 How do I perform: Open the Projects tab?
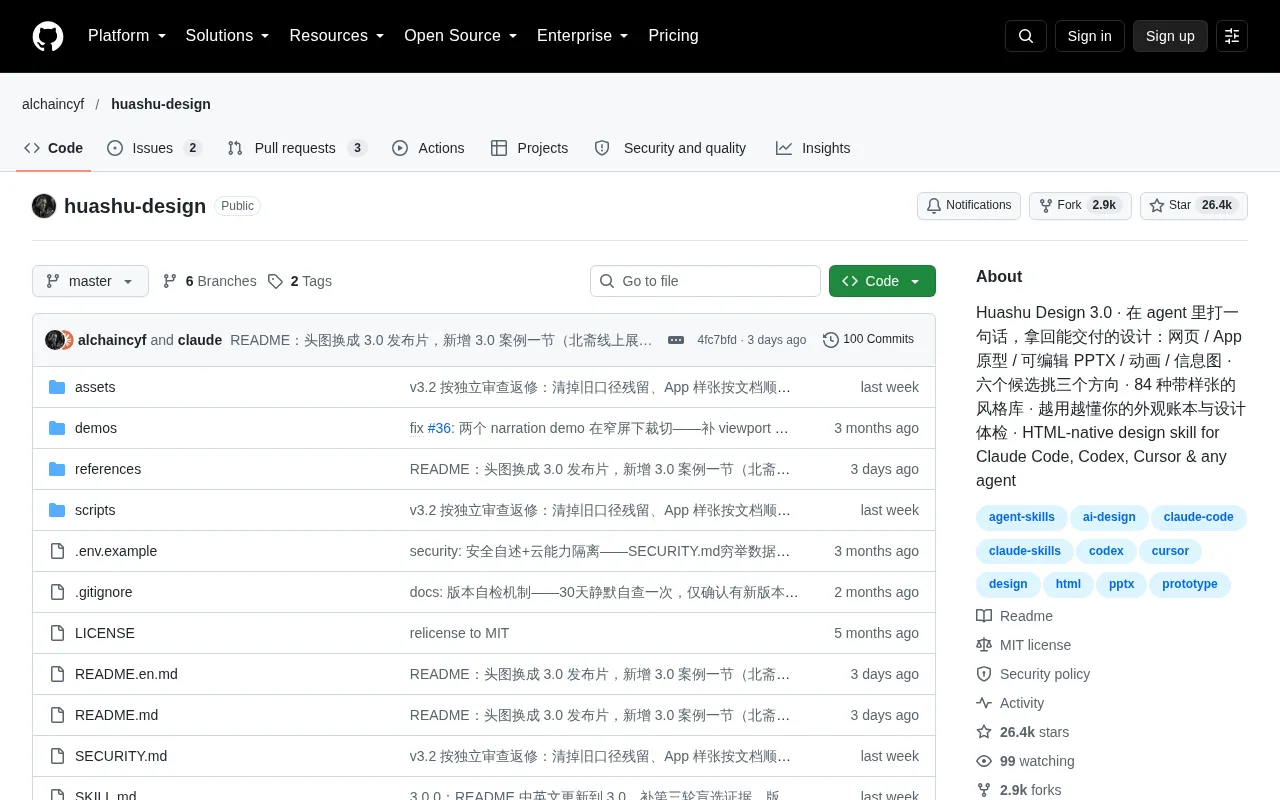[529, 148]
